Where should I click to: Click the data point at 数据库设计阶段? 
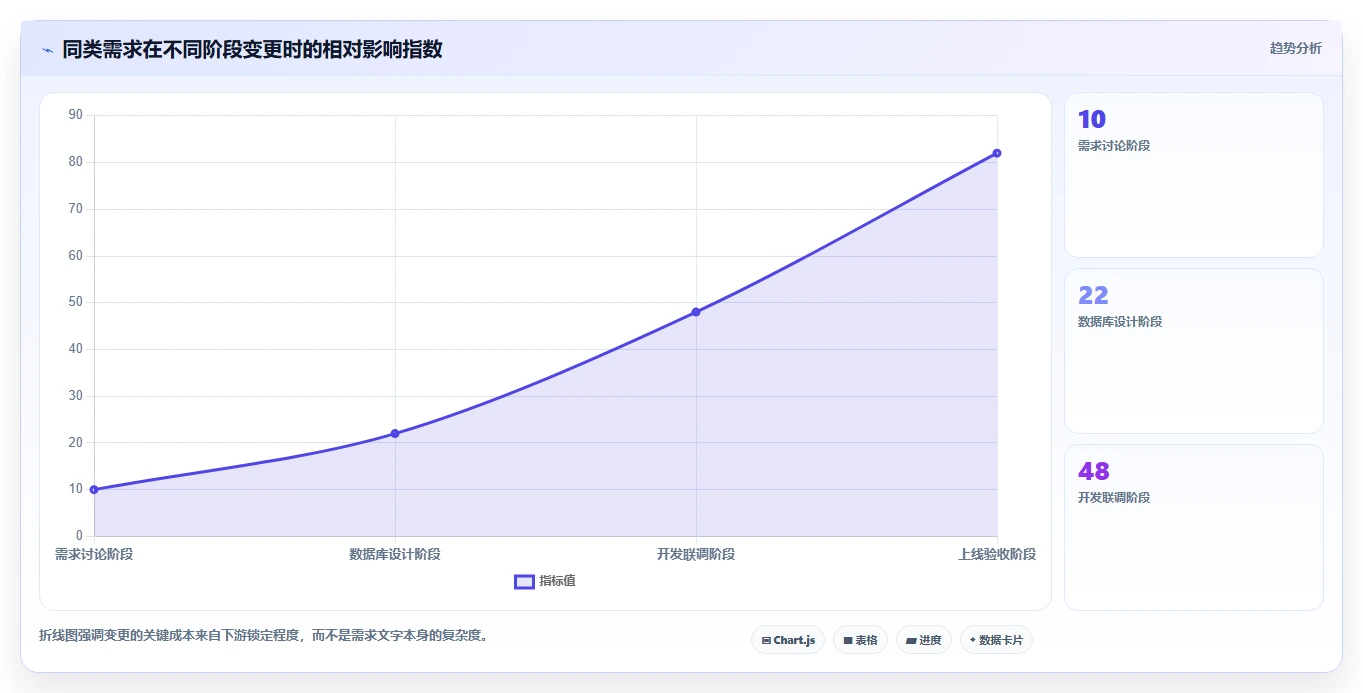(395, 434)
